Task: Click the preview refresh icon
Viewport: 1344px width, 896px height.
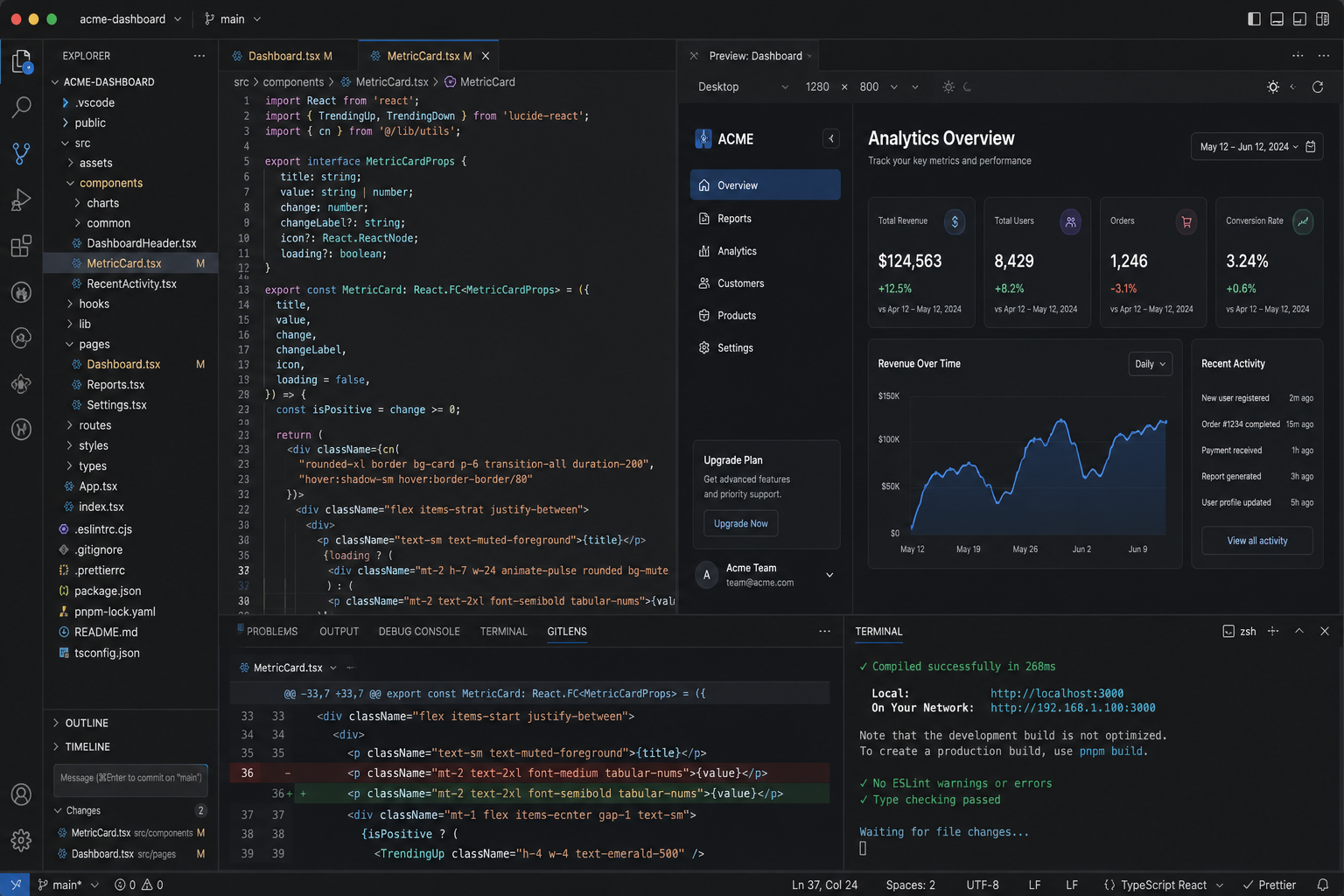Action: click(1318, 87)
